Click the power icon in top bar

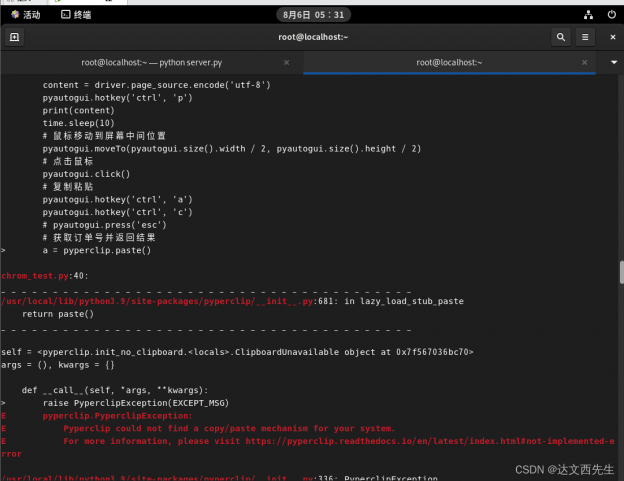click(x=610, y=14)
